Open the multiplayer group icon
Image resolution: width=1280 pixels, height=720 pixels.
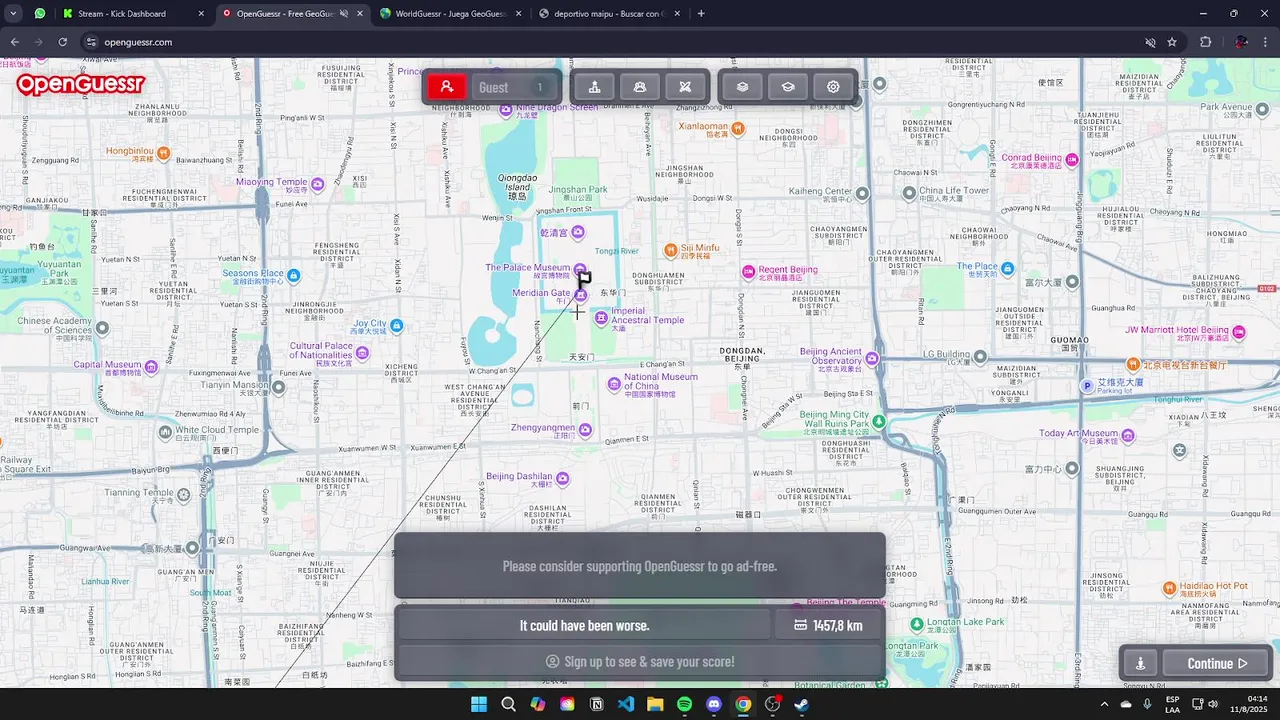point(640,87)
